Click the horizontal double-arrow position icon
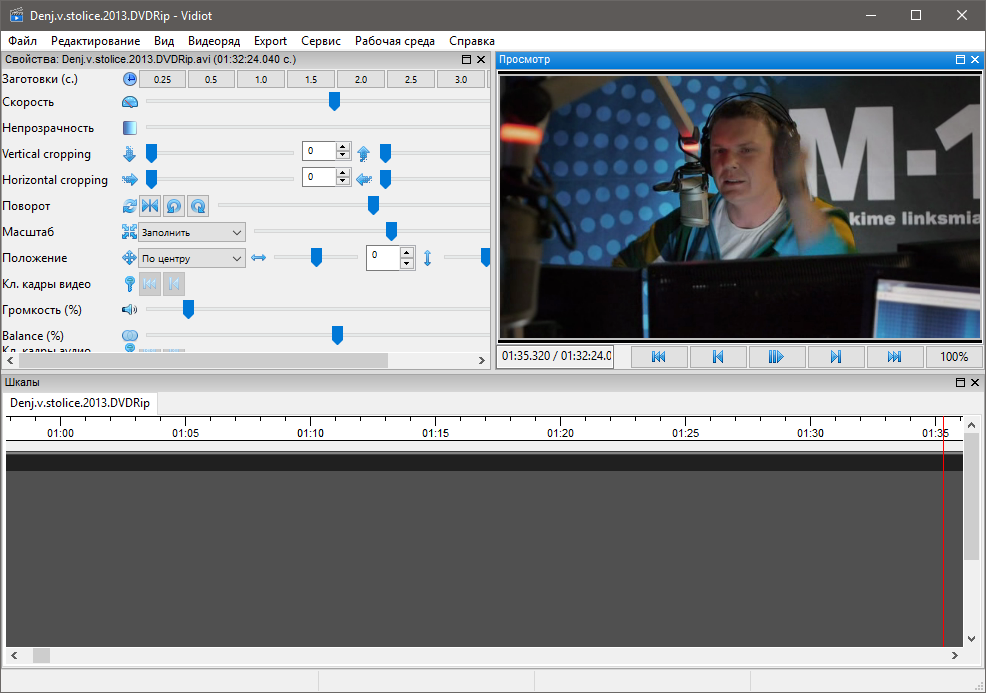 click(258, 258)
